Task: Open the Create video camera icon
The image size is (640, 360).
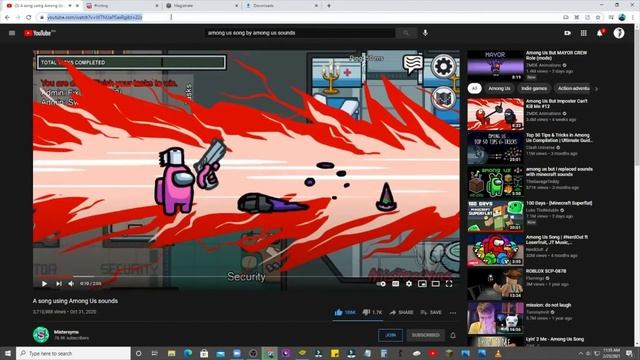Action: pos(567,33)
